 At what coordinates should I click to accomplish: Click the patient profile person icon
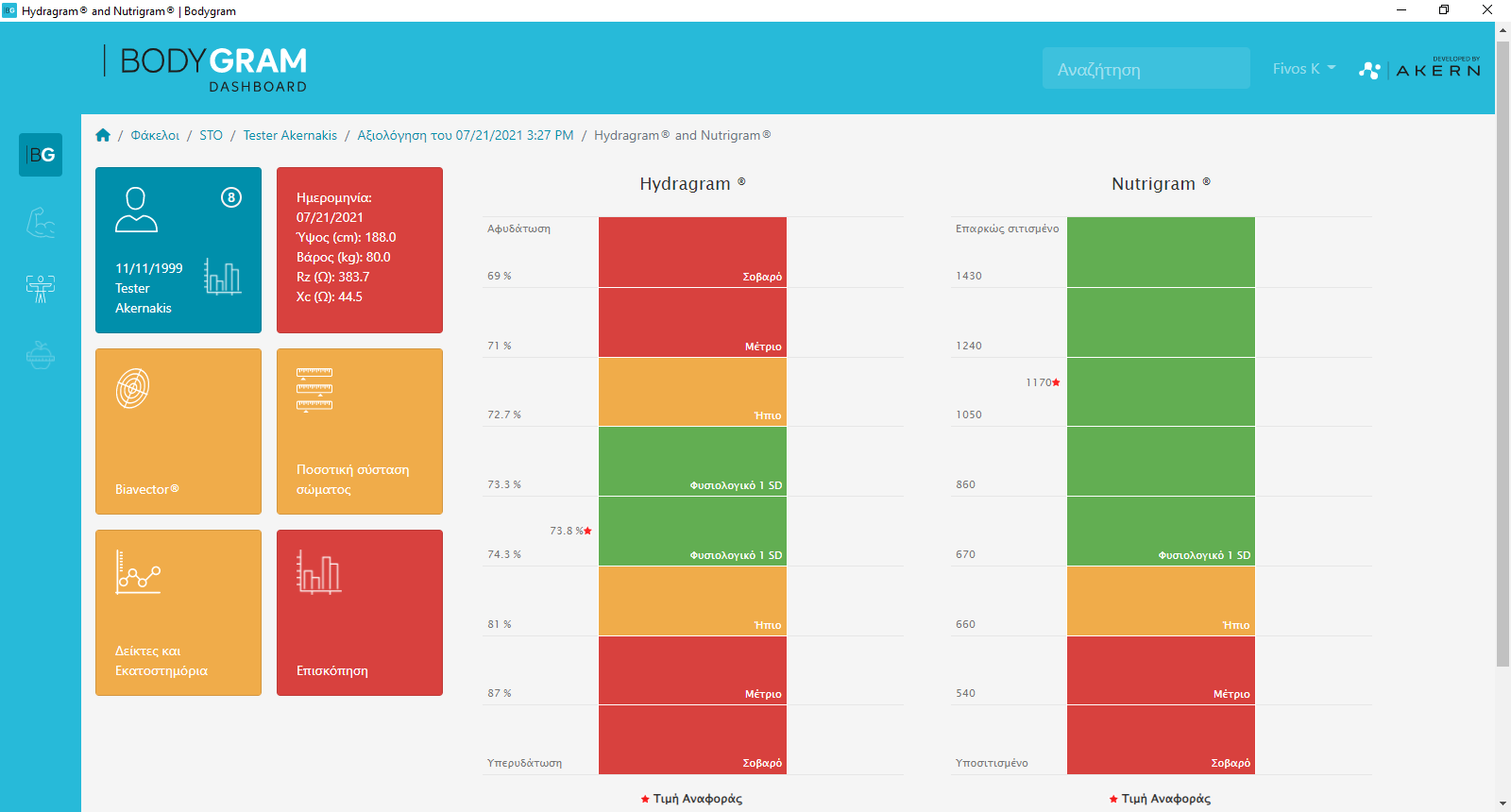136,210
